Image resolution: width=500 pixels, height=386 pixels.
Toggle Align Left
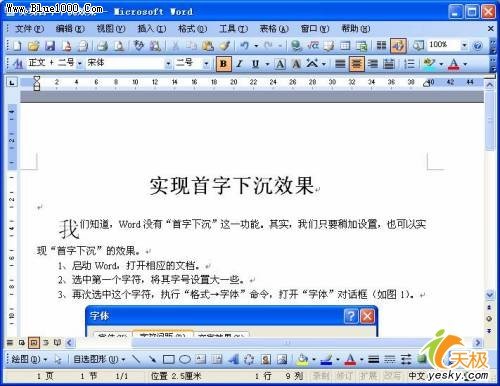pyautogui.click(x=340, y=63)
